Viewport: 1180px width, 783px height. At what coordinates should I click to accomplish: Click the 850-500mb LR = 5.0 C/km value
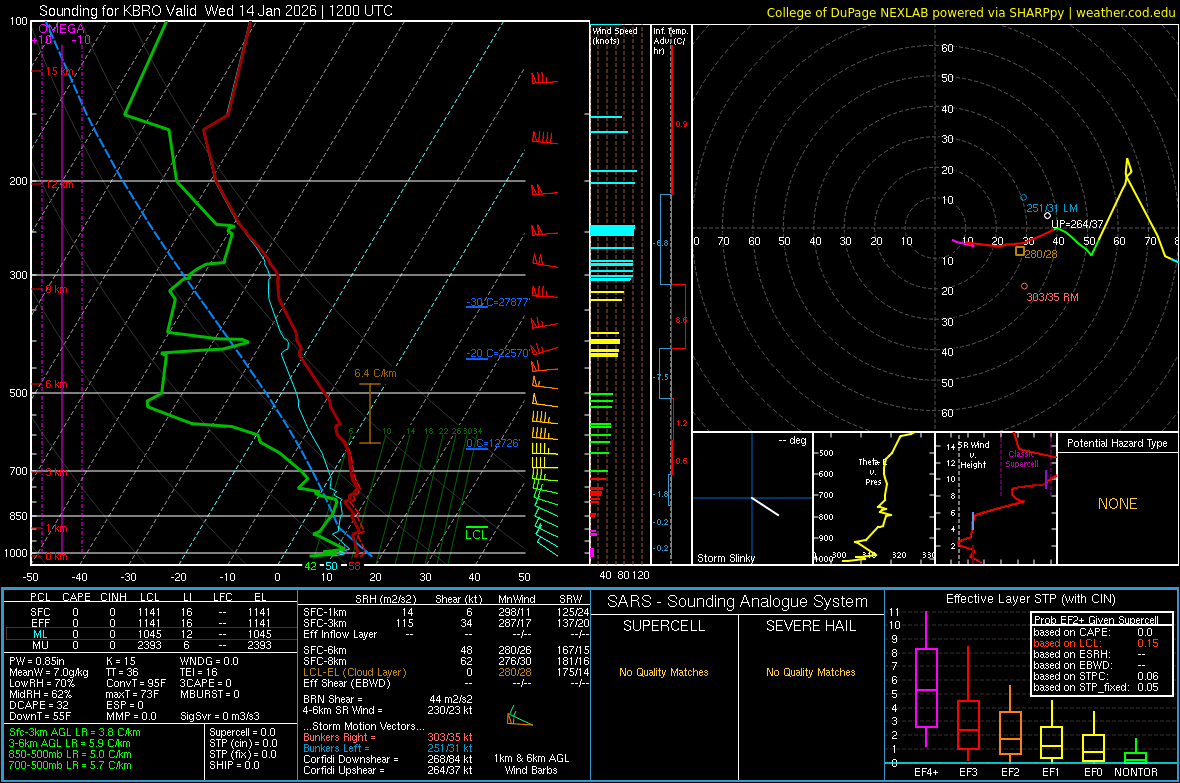click(x=70, y=754)
